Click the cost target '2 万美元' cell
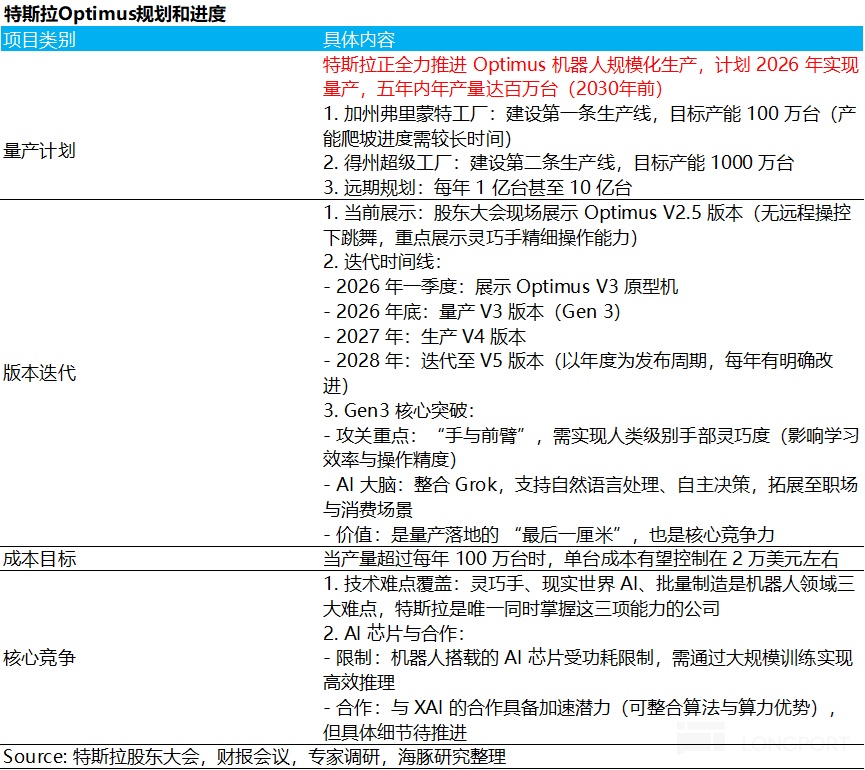The width and height of the screenshot is (865, 770). [x=580, y=559]
